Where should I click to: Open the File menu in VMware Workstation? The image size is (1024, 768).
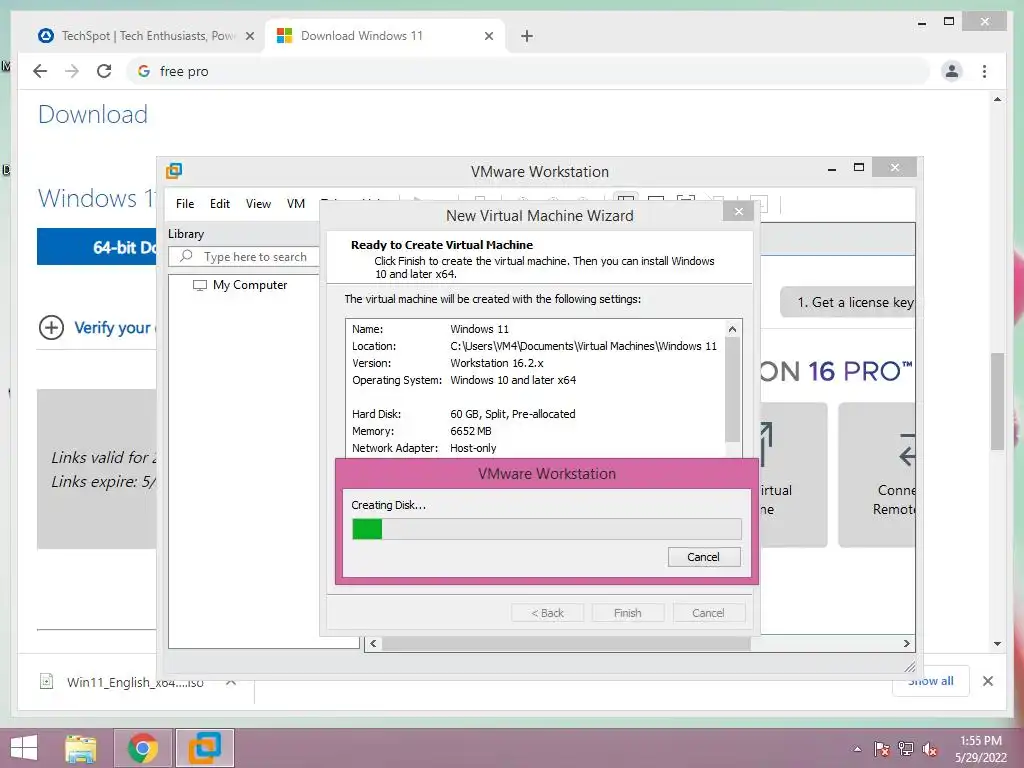click(185, 204)
